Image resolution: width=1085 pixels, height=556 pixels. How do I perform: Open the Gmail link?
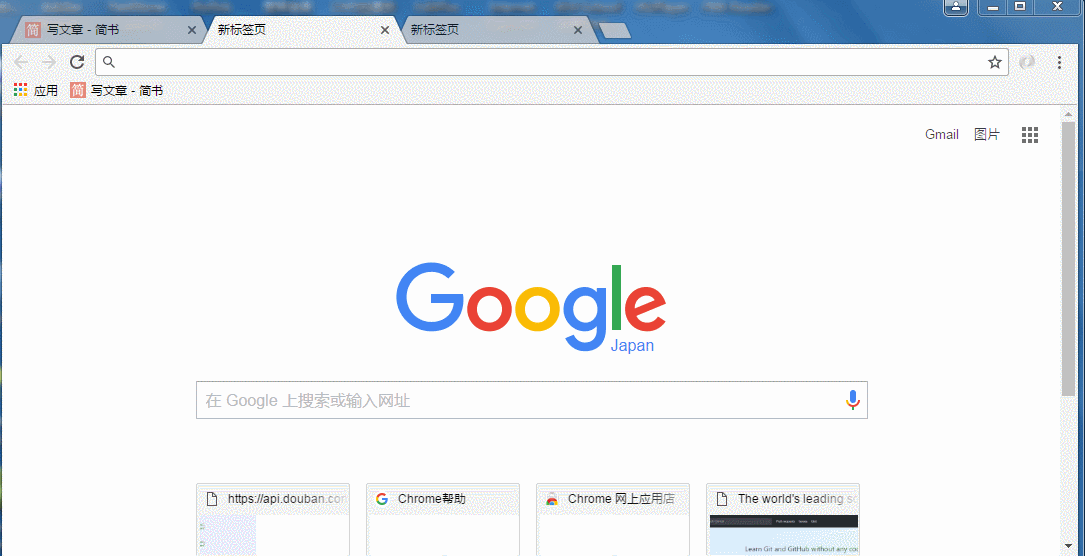942,134
